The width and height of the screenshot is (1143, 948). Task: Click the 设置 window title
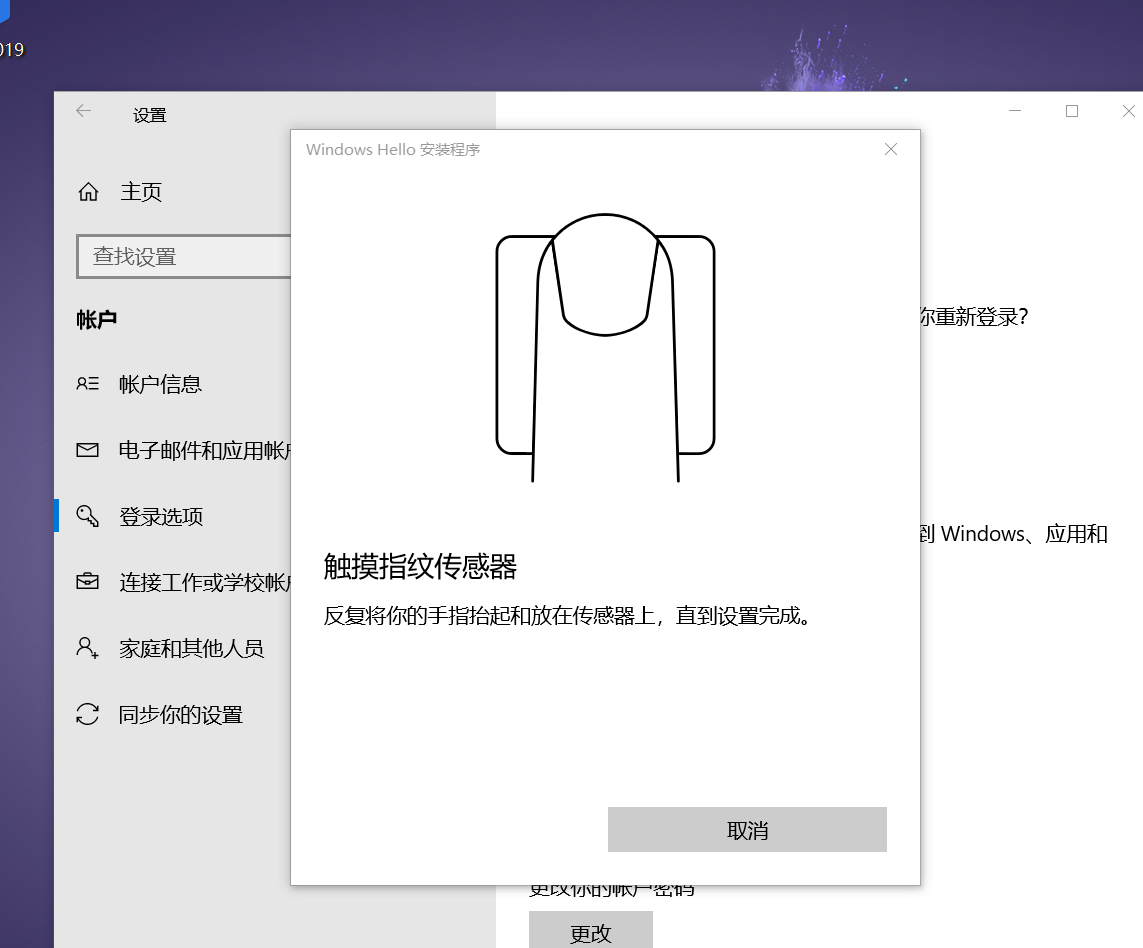pyautogui.click(x=149, y=115)
